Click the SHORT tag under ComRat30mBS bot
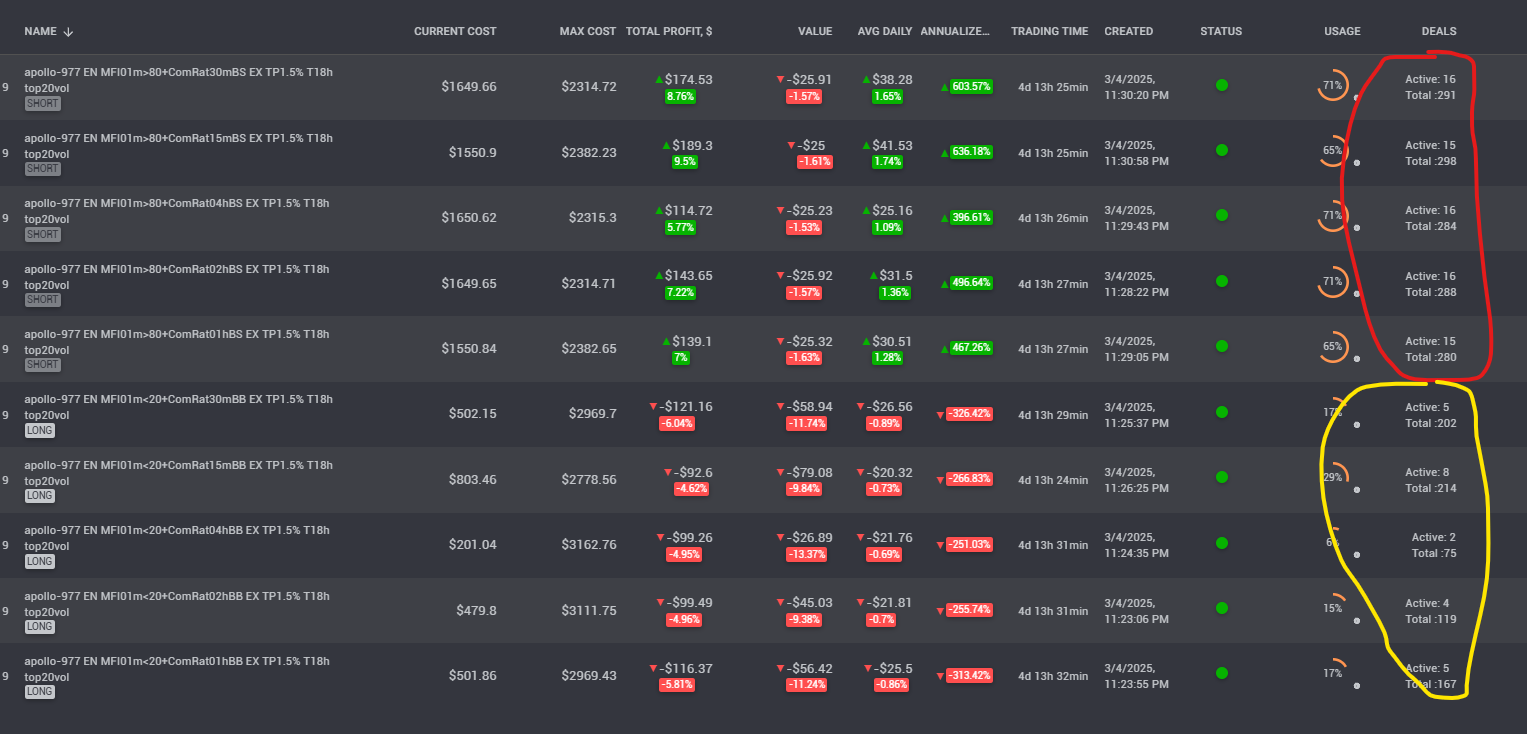 pyautogui.click(x=42, y=104)
